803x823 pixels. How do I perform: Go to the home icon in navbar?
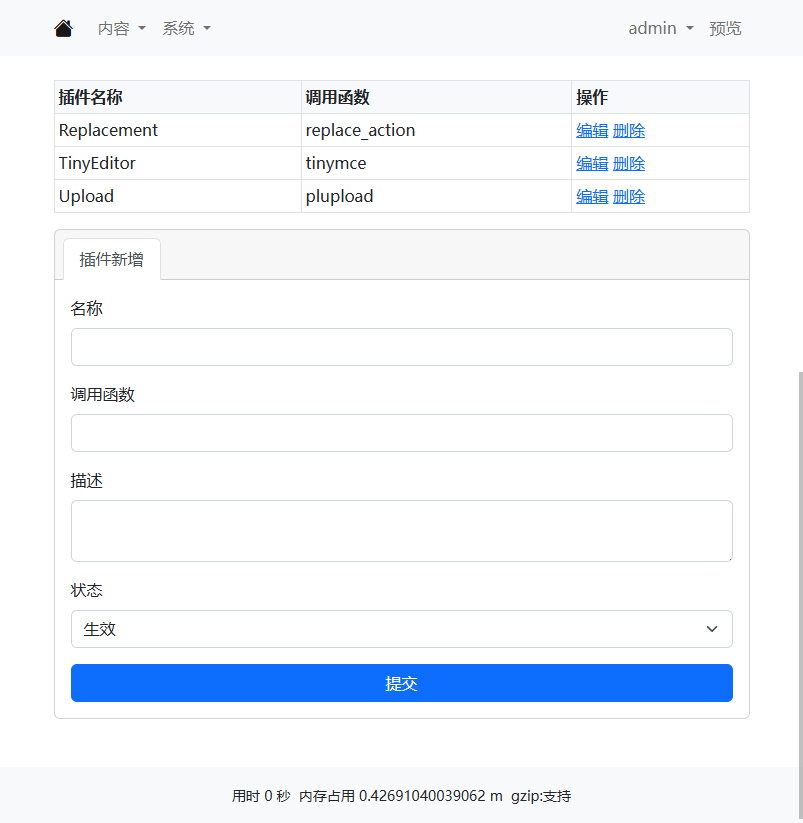coord(63,28)
